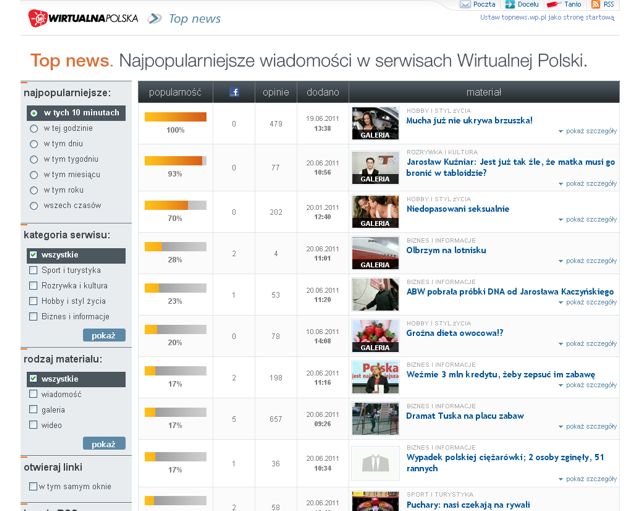640x511 pixels.
Task: Expand 'pokaż szczegóły' for Weźmie 3 mln kredytu
Action: click(x=587, y=385)
